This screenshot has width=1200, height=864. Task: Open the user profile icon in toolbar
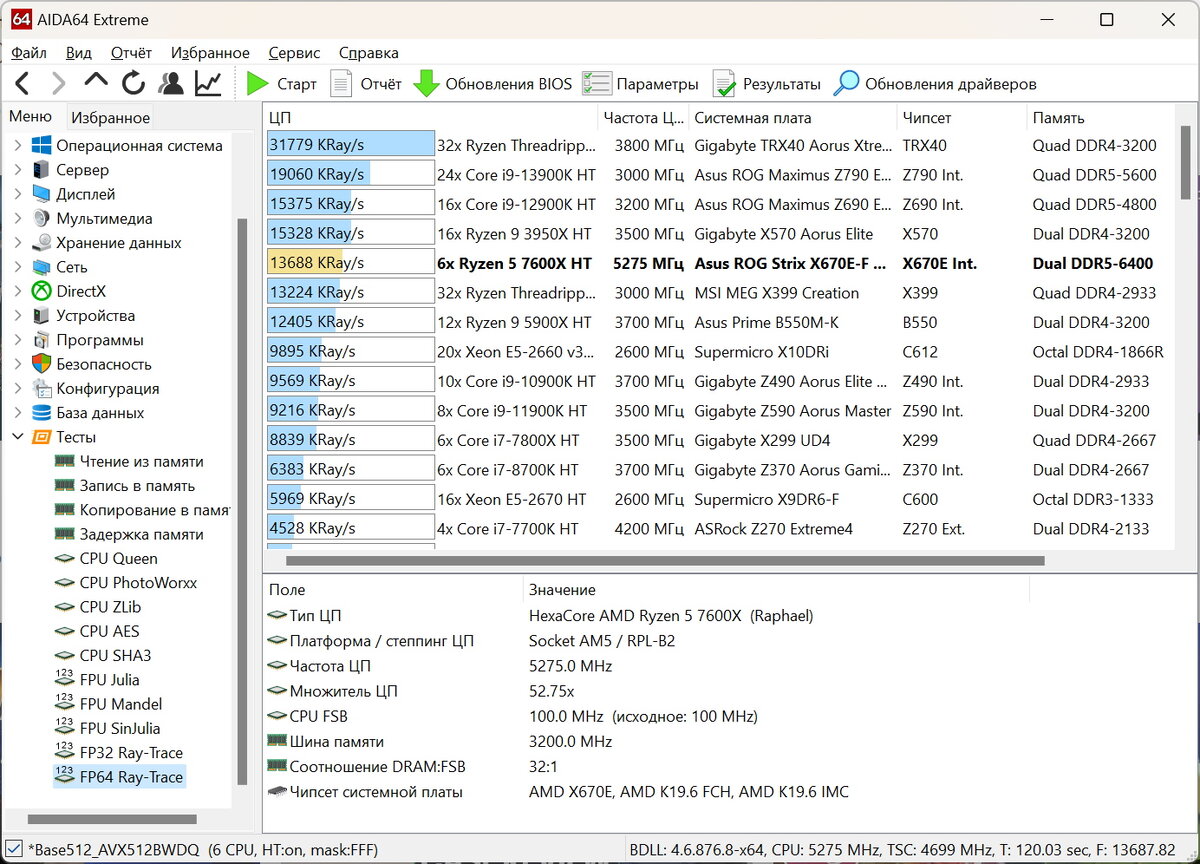coord(171,84)
